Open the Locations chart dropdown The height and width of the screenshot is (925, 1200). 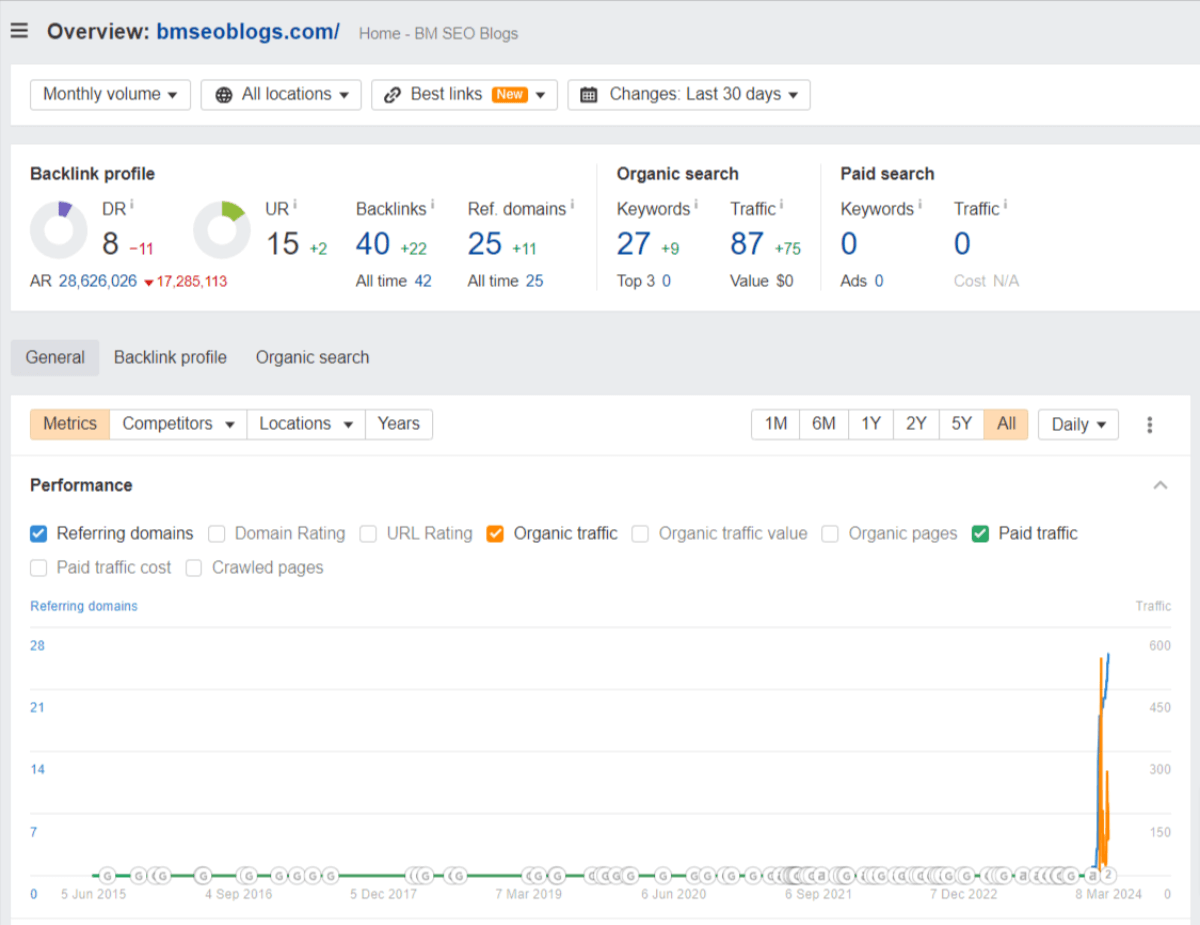point(306,424)
